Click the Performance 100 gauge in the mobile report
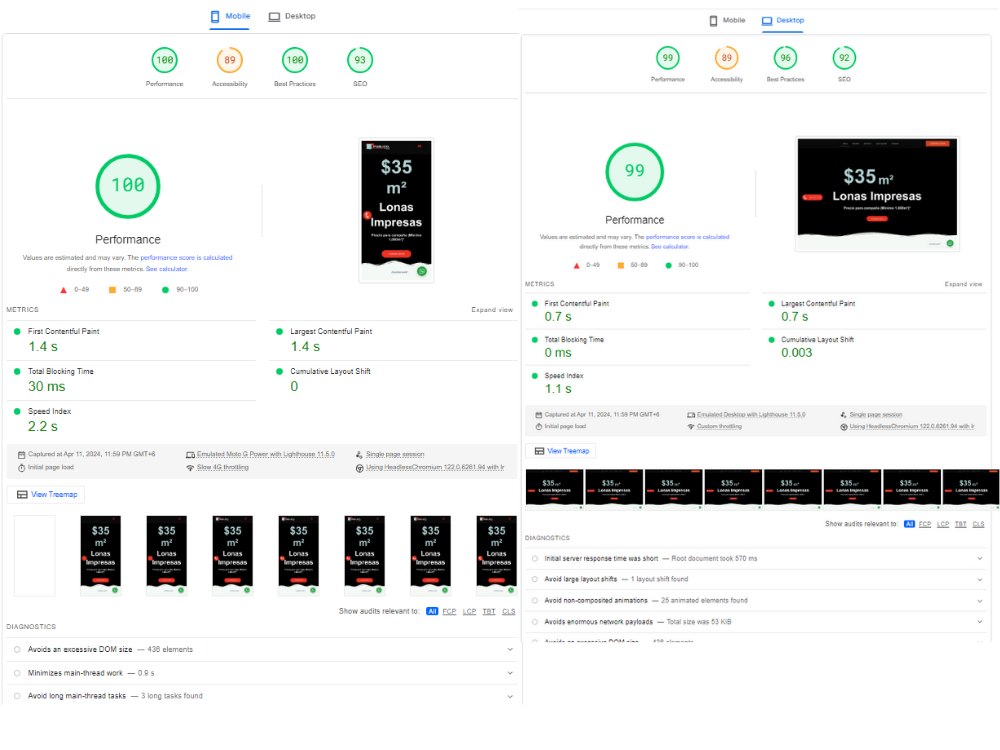The height and width of the screenshot is (750, 1000). click(x=165, y=60)
